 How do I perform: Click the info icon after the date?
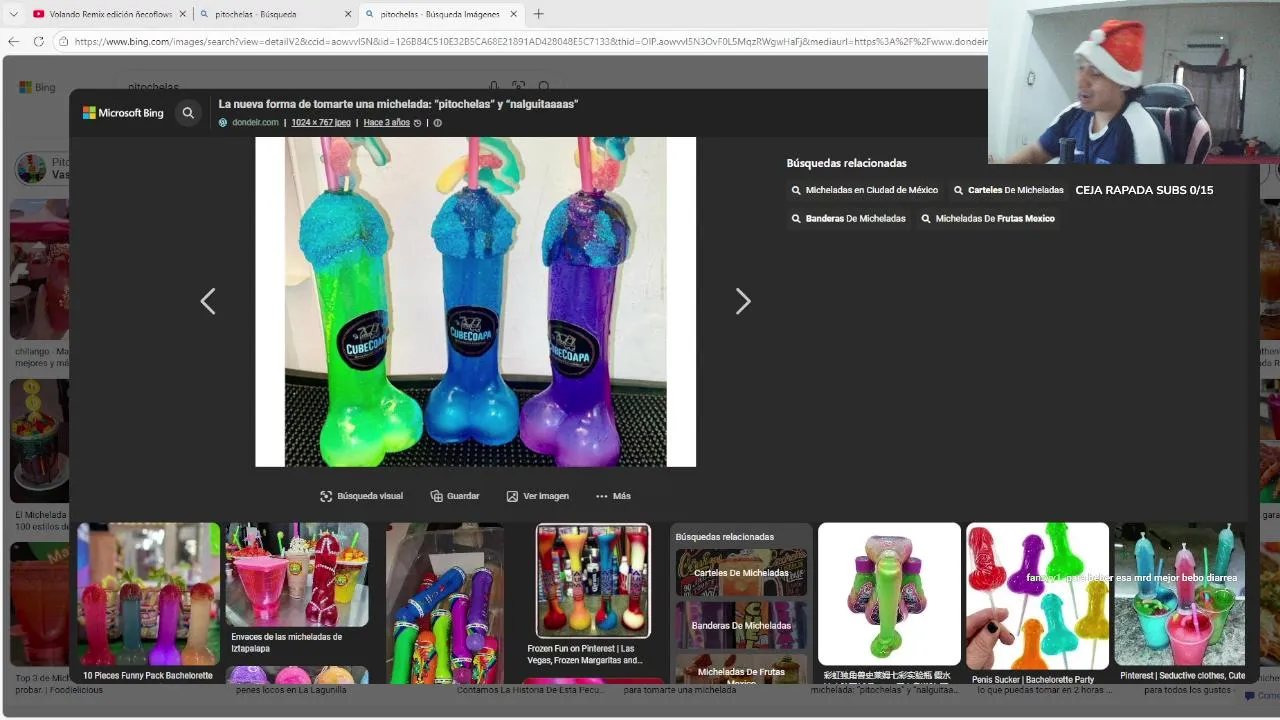(437, 123)
